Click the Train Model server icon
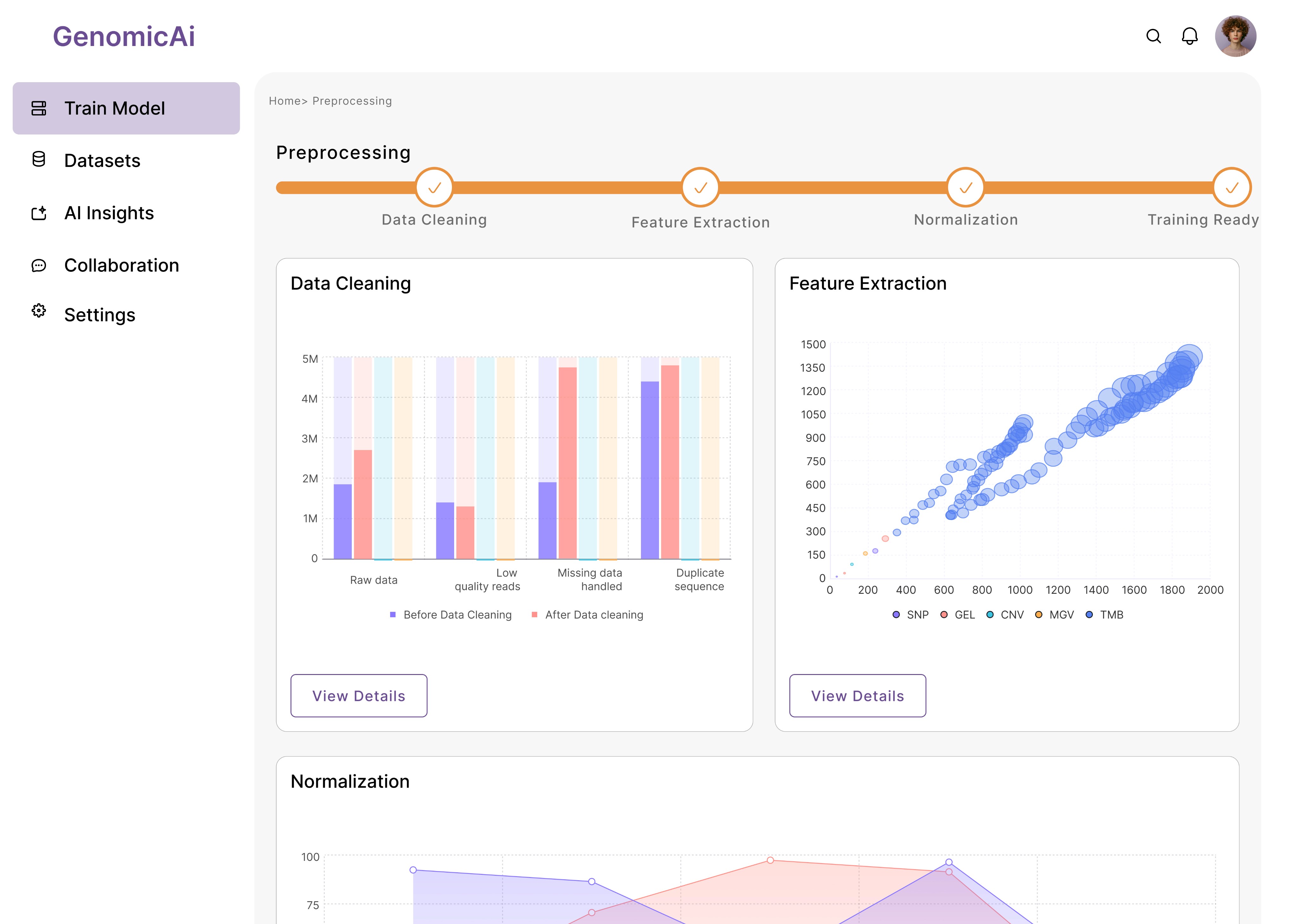Viewport: 1299px width, 924px height. 39,108
